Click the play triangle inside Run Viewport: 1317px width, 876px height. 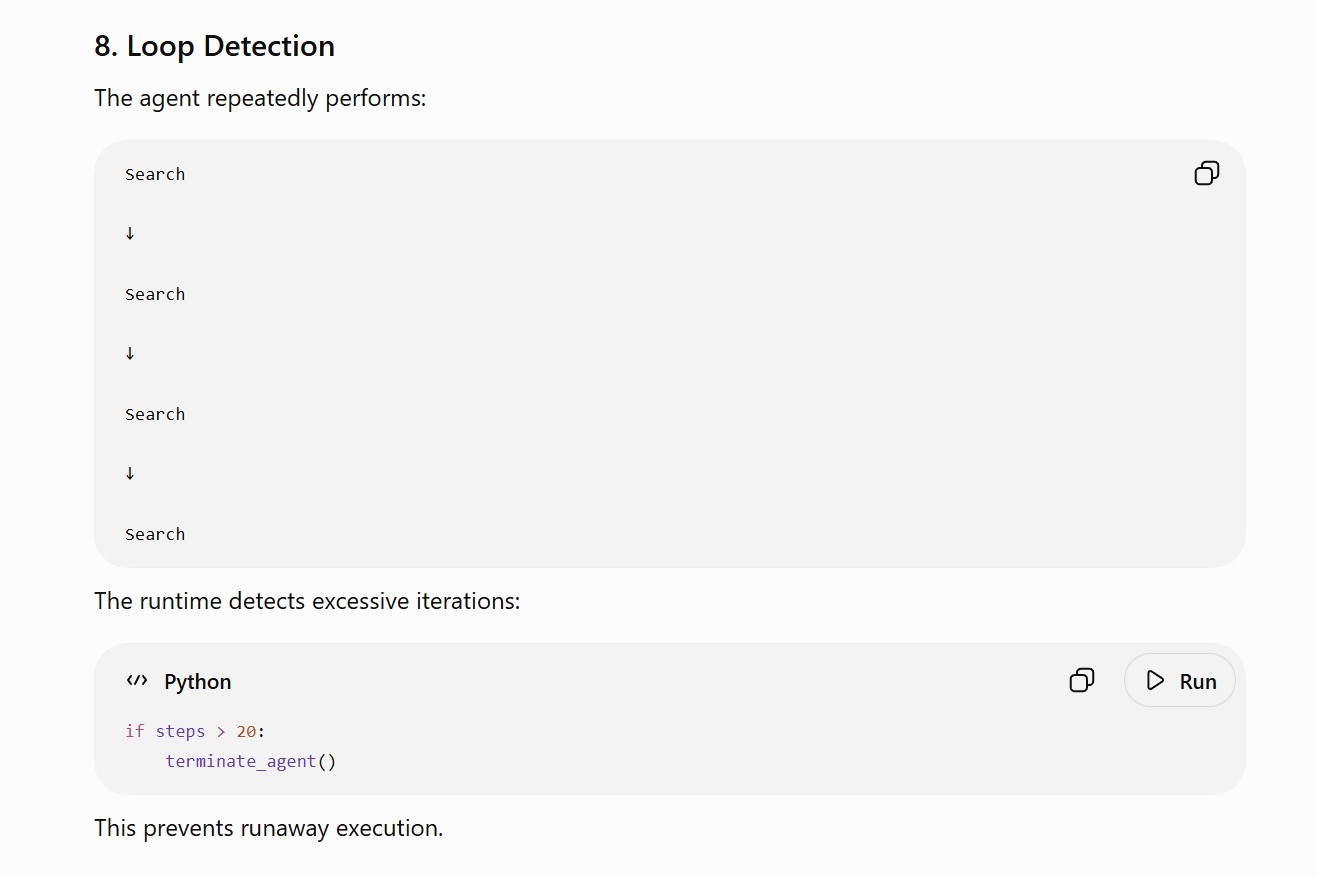[1156, 681]
